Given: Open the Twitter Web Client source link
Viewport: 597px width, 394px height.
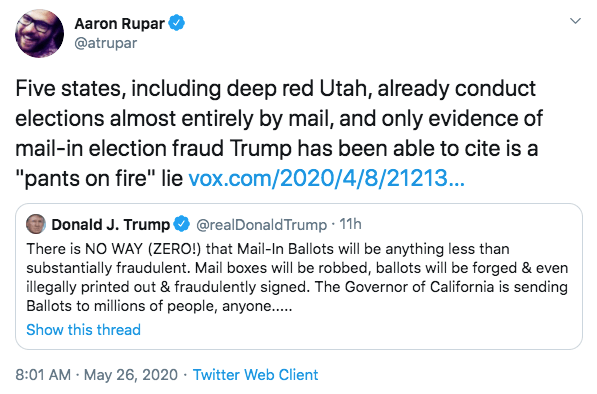Looking at the screenshot, I should (x=255, y=375).
